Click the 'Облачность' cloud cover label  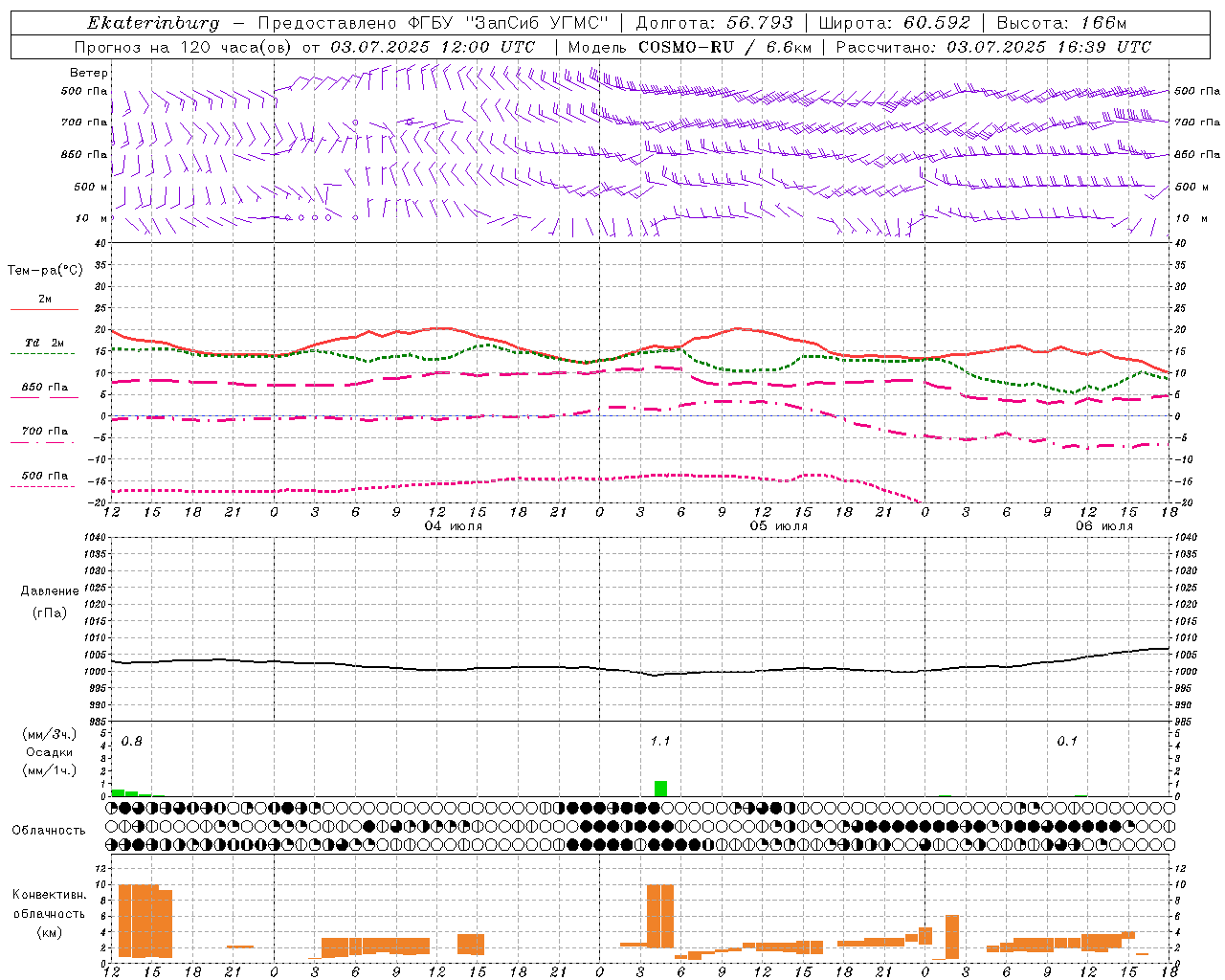click(49, 831)
